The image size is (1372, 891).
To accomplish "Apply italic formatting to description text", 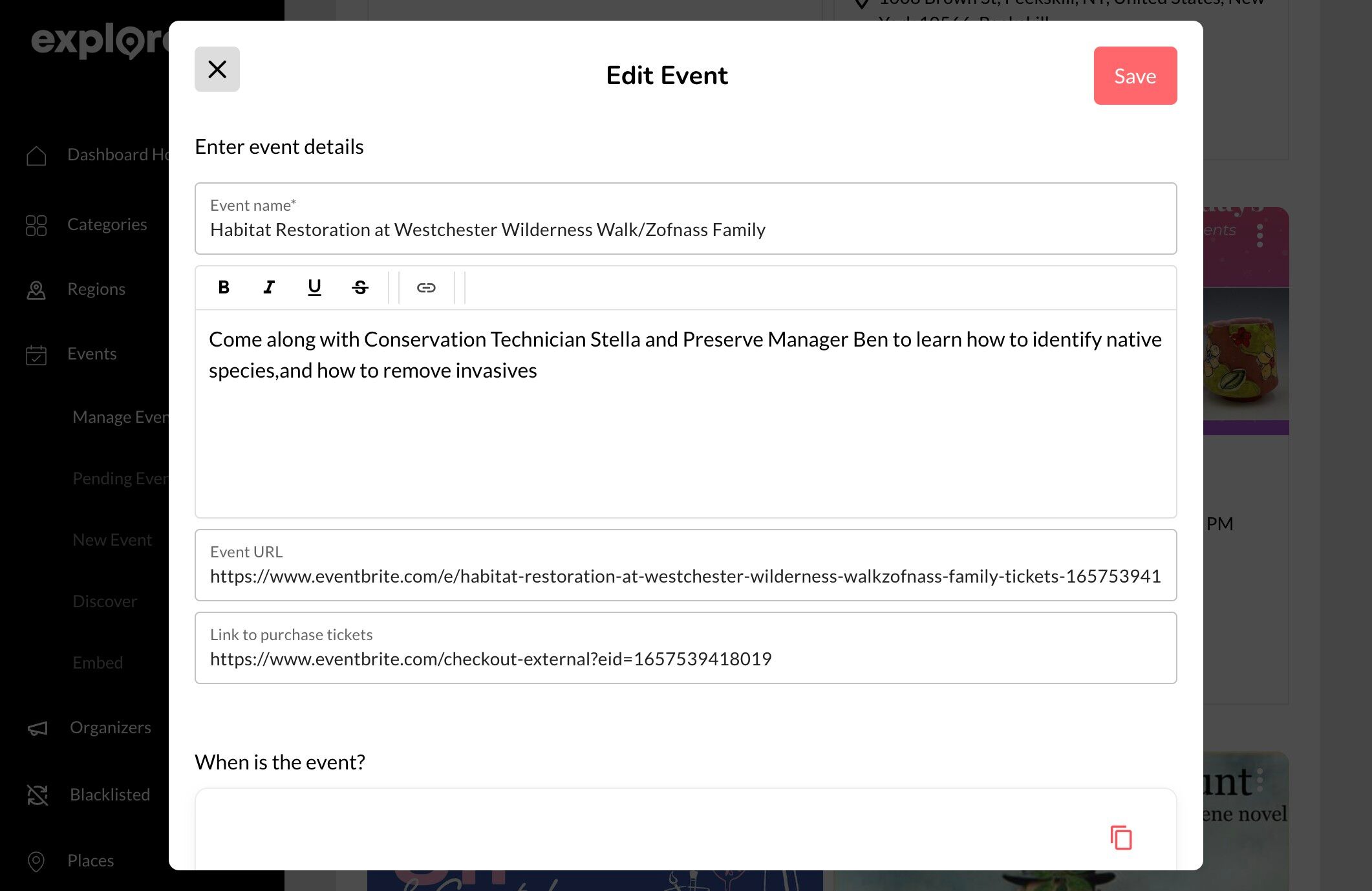I will coord(269,287).
